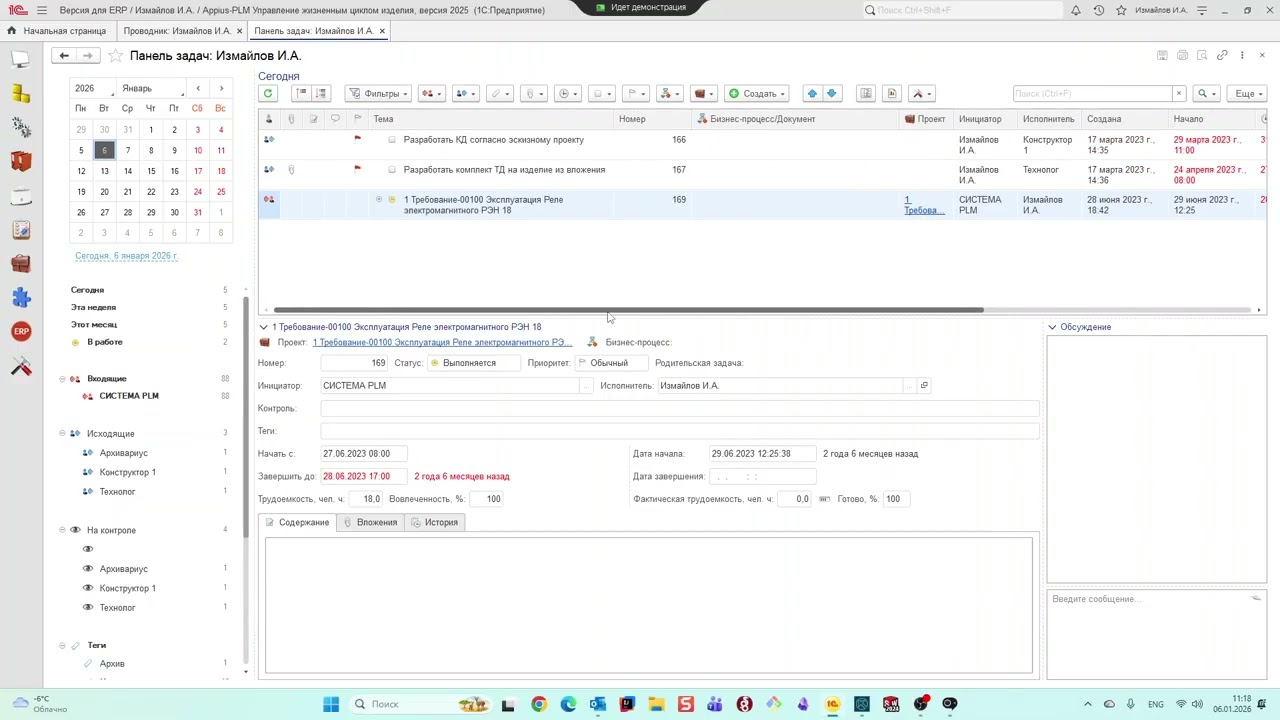Select the Архив tag
1280x720 pixels.
[x=112, y=664]
